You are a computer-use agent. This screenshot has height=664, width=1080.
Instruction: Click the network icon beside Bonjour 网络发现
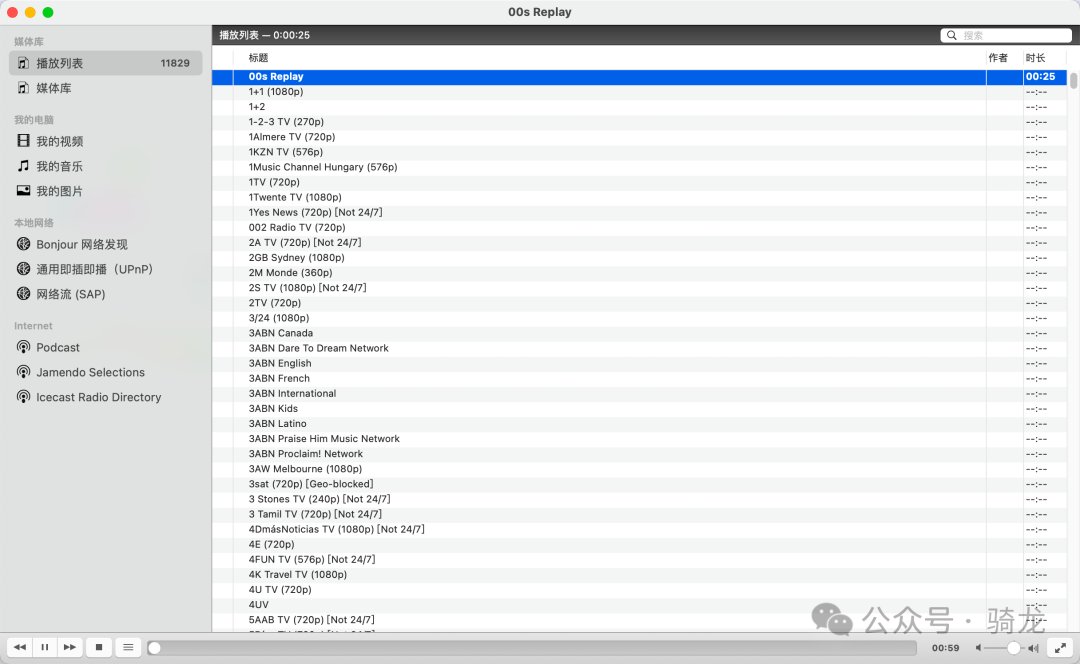[23, 244]
